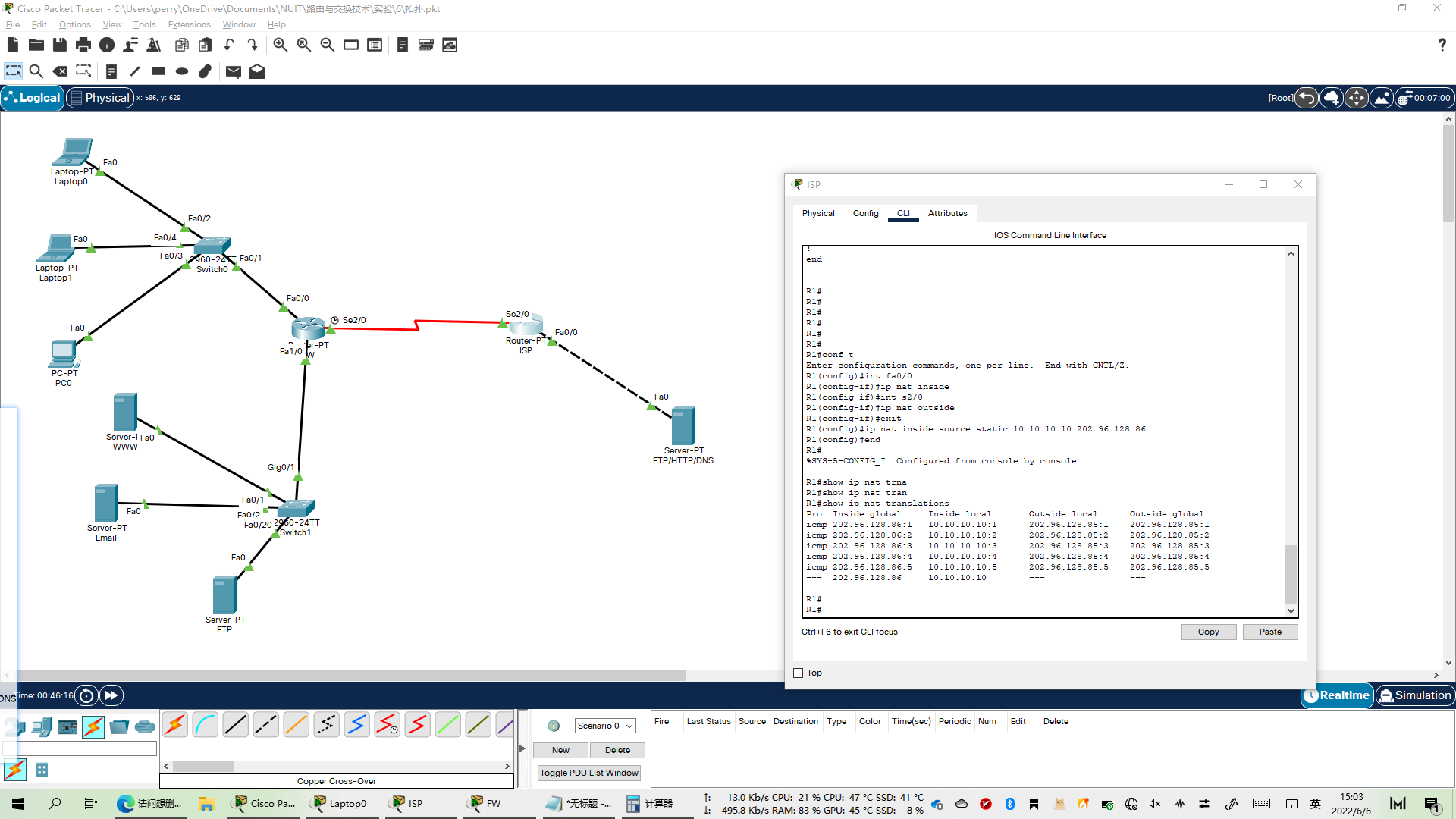Screen dimensions: 1456x819
Task: Select the Delete tool in toolbar
Action: click(60, 71)
